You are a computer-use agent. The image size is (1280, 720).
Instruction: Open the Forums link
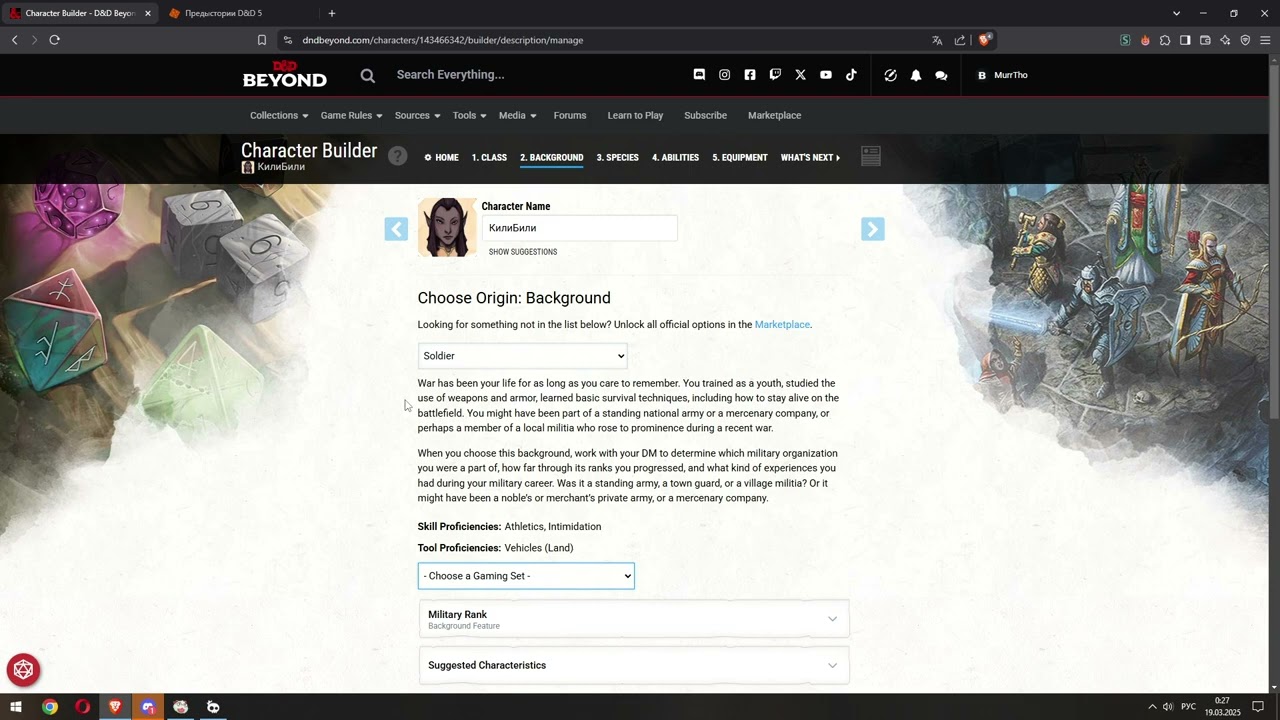tap(570, 115)
